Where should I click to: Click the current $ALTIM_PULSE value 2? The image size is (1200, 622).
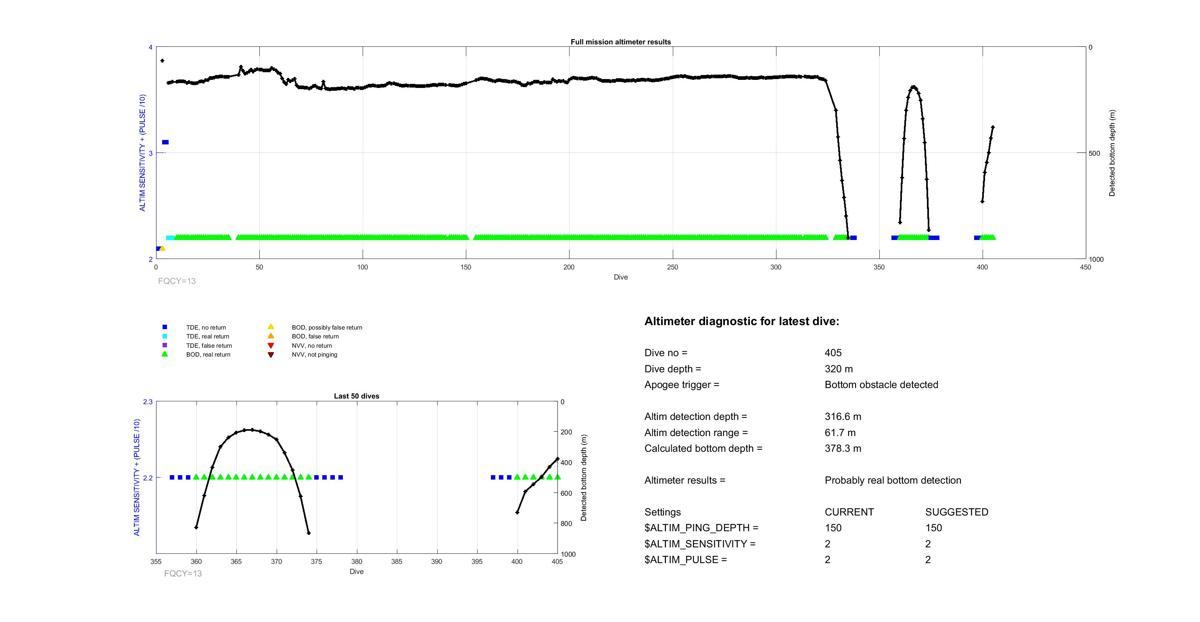click(x=828, y=560)
